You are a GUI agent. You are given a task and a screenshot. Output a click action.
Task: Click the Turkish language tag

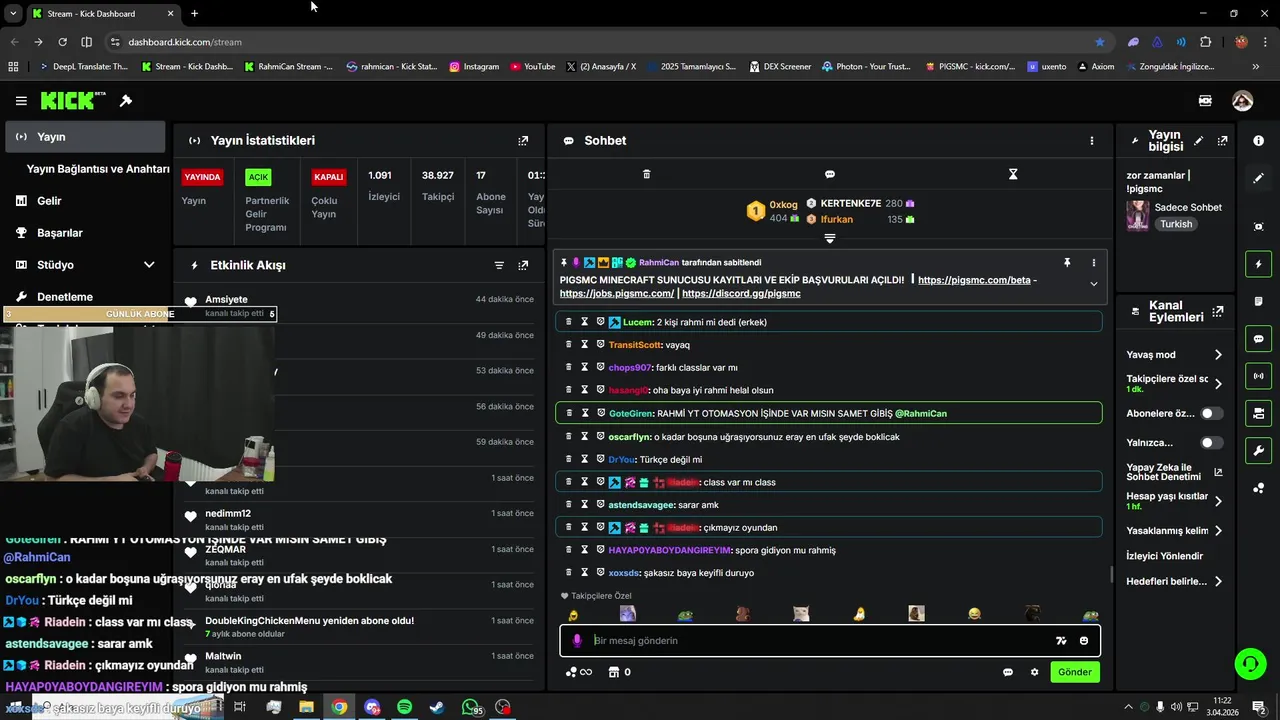(1176, 224)
